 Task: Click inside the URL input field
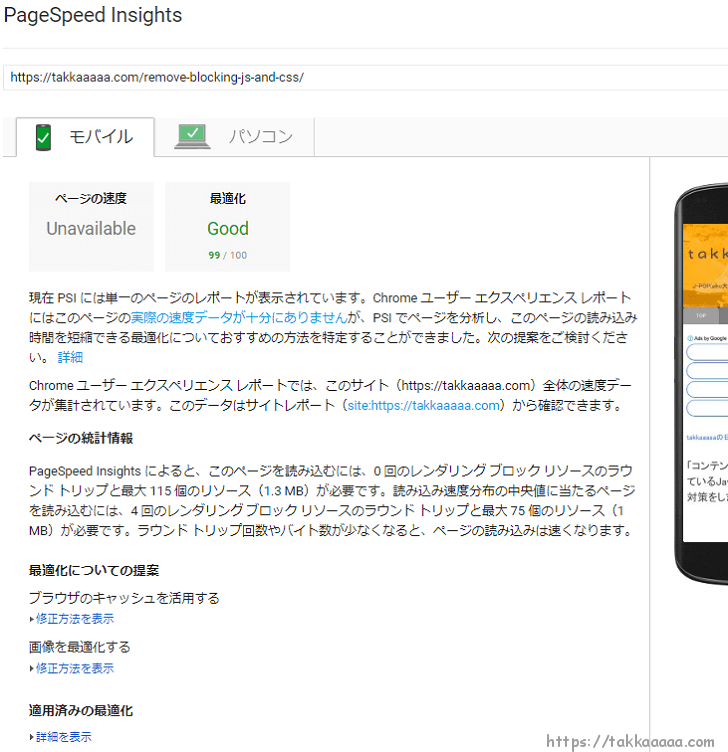tap(360, 78)
